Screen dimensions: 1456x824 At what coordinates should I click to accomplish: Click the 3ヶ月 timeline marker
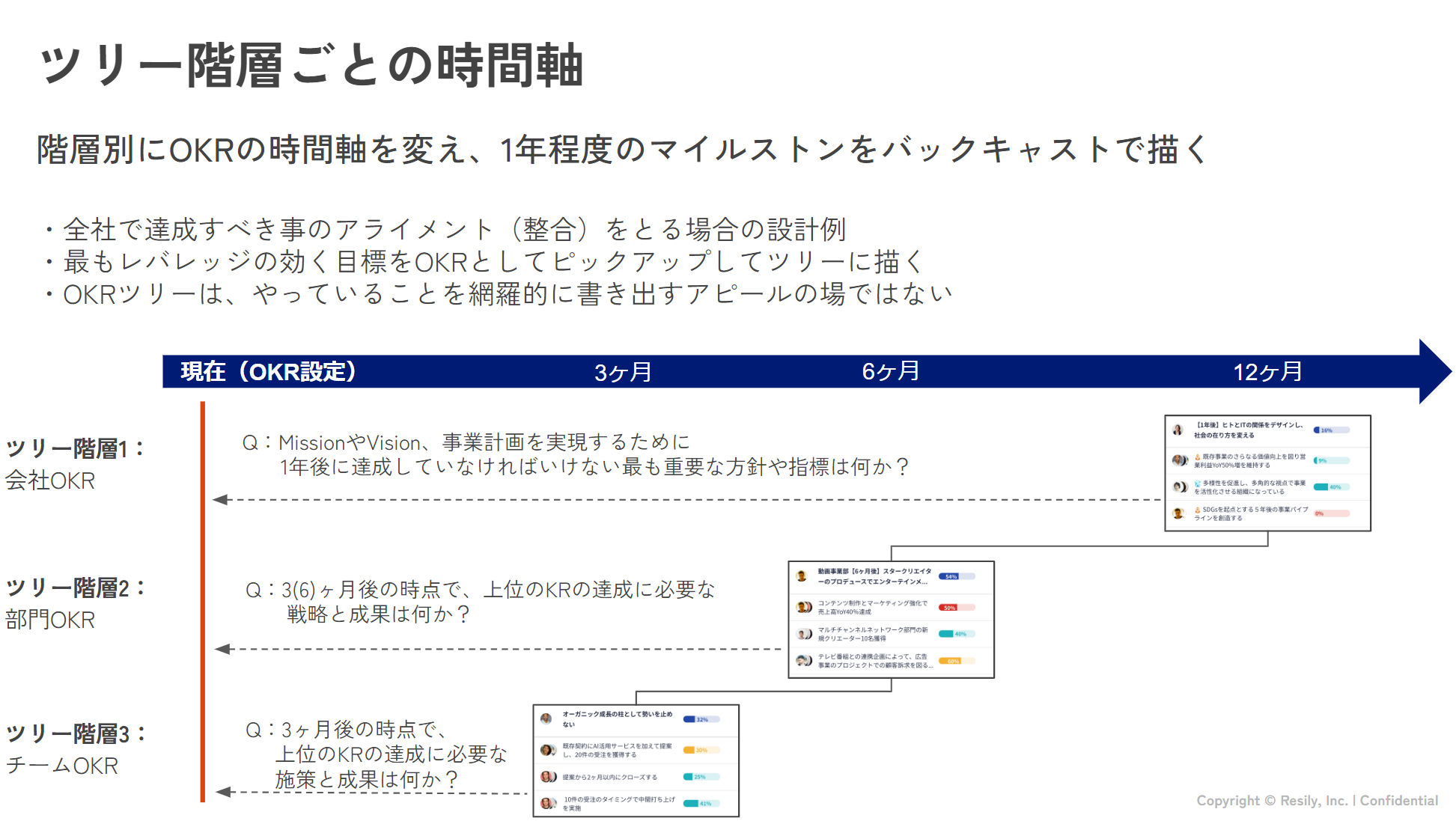click(x=623, y=372)
